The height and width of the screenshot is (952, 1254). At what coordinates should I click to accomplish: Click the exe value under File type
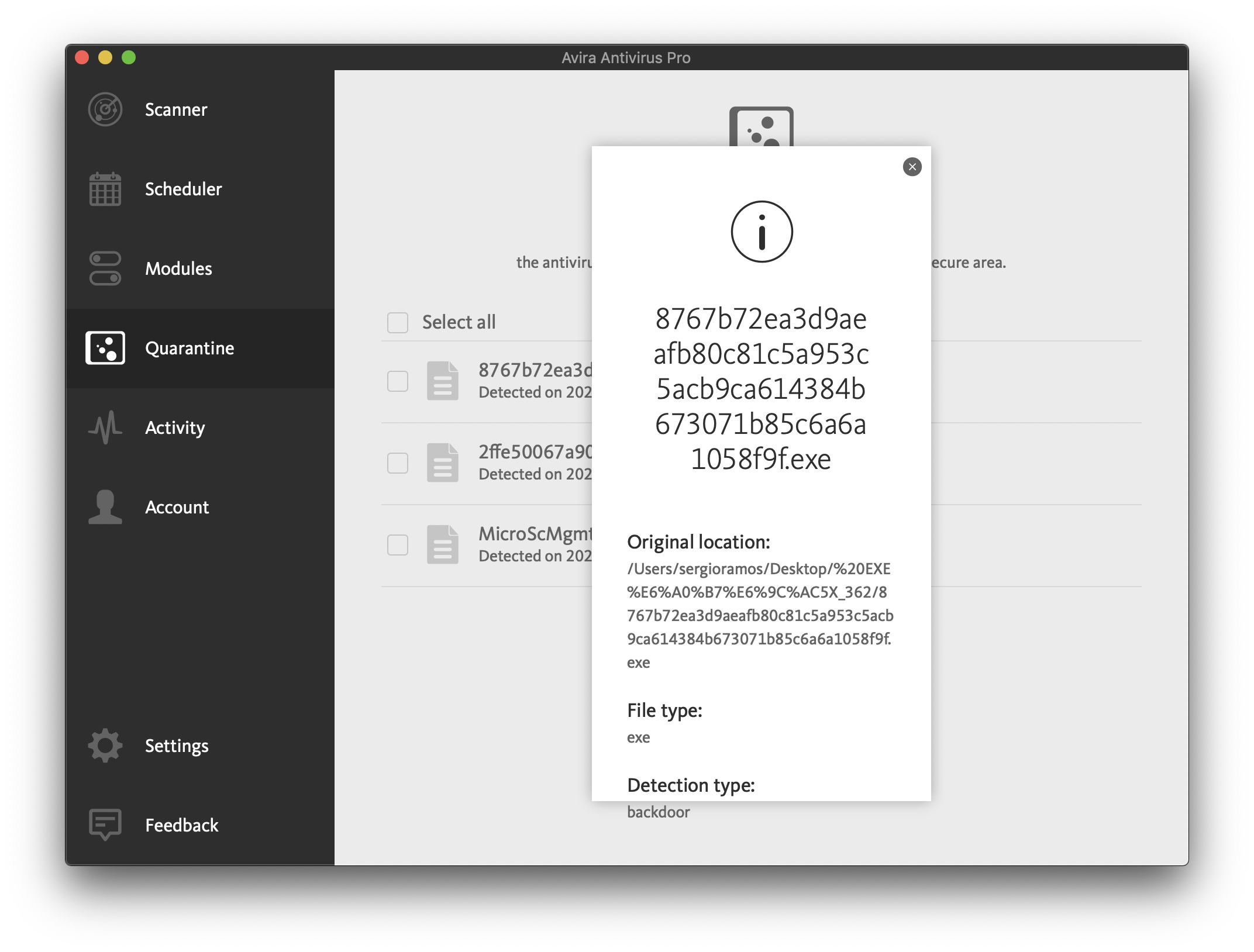click(x=638, y=737)
